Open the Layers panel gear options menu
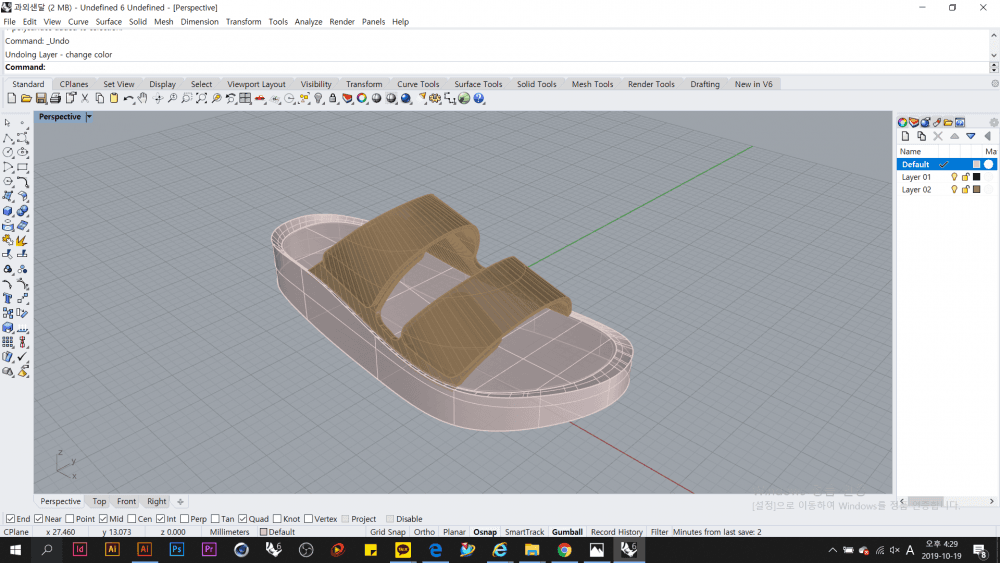 [993, 122]
